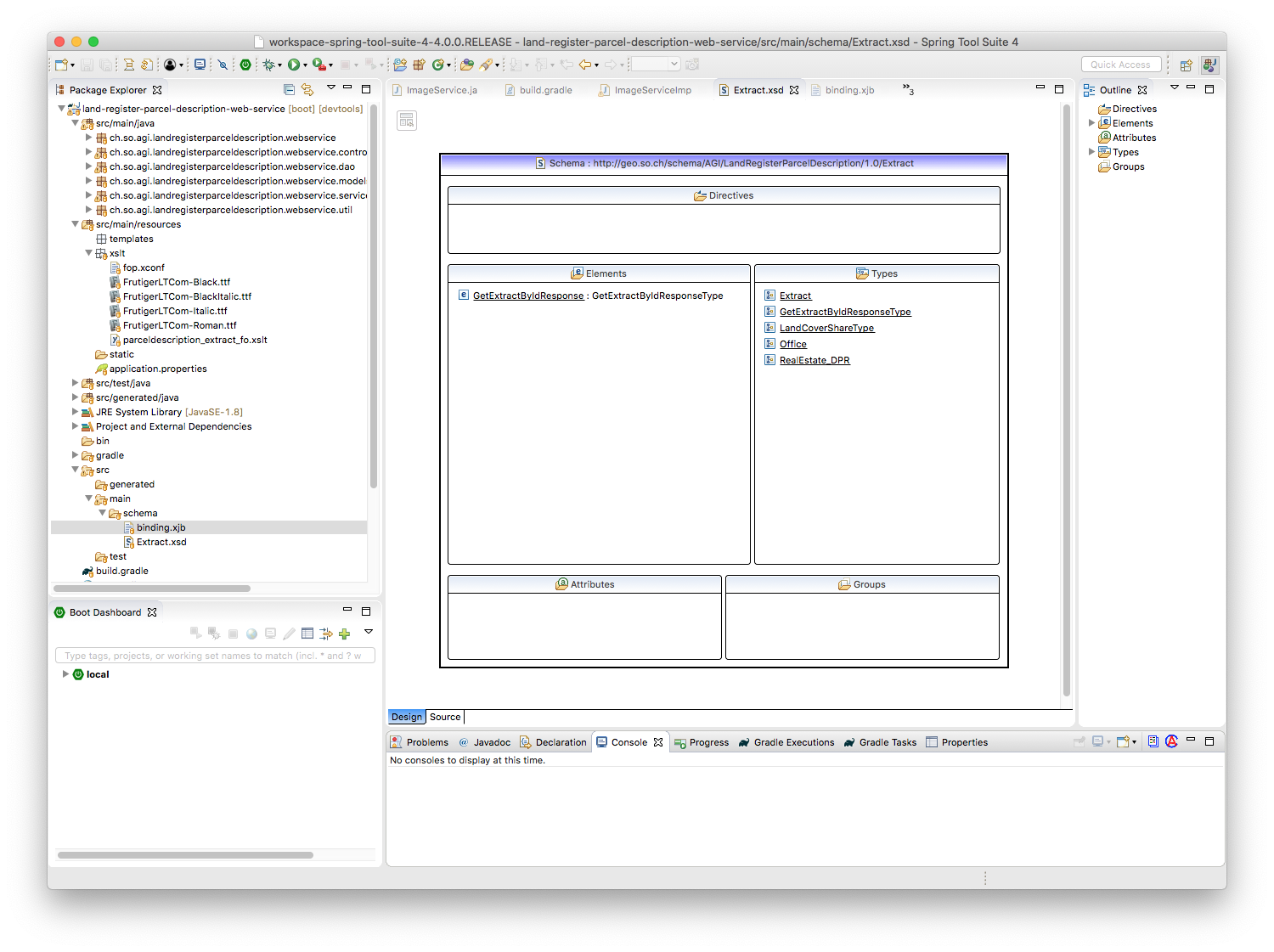The width and height of the screenshot is (1274, 952).
Task: Expand the gradle folder
Action: tap(75, 455)
